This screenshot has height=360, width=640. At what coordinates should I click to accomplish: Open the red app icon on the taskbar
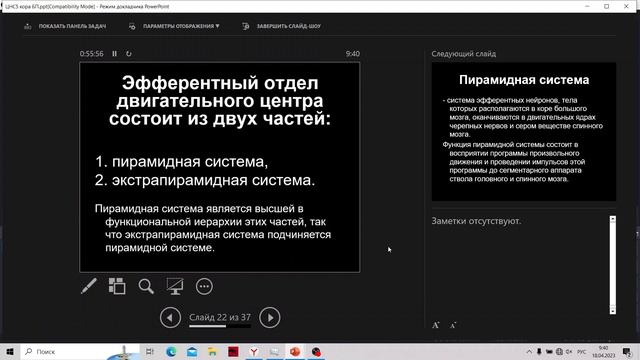tap(233, 351)
